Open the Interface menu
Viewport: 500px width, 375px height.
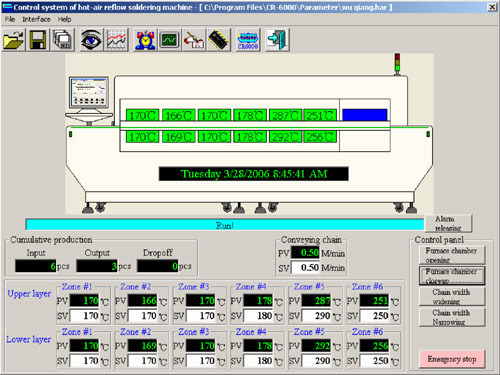click(36, 19)
